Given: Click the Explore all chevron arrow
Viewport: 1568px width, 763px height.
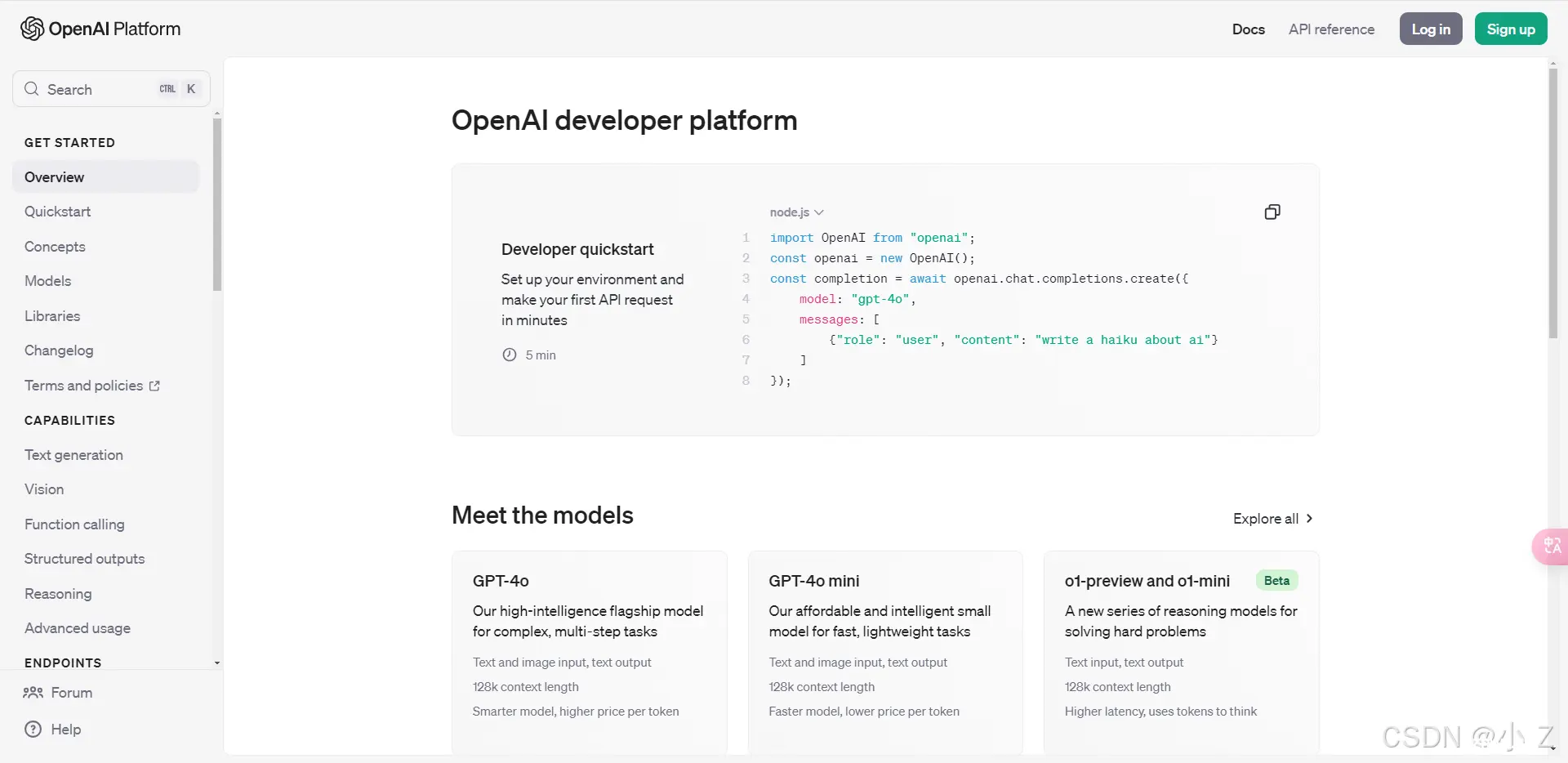Looking at the screenshot, I should pyautogui.click(x=1310, y=519).
